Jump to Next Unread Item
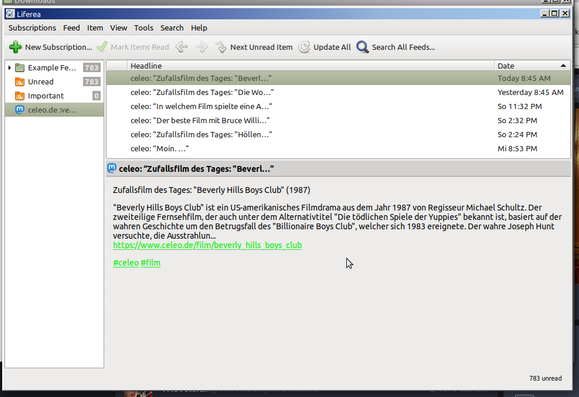The image size is (579, 397). pyautogui.click(x=254, y=47)
